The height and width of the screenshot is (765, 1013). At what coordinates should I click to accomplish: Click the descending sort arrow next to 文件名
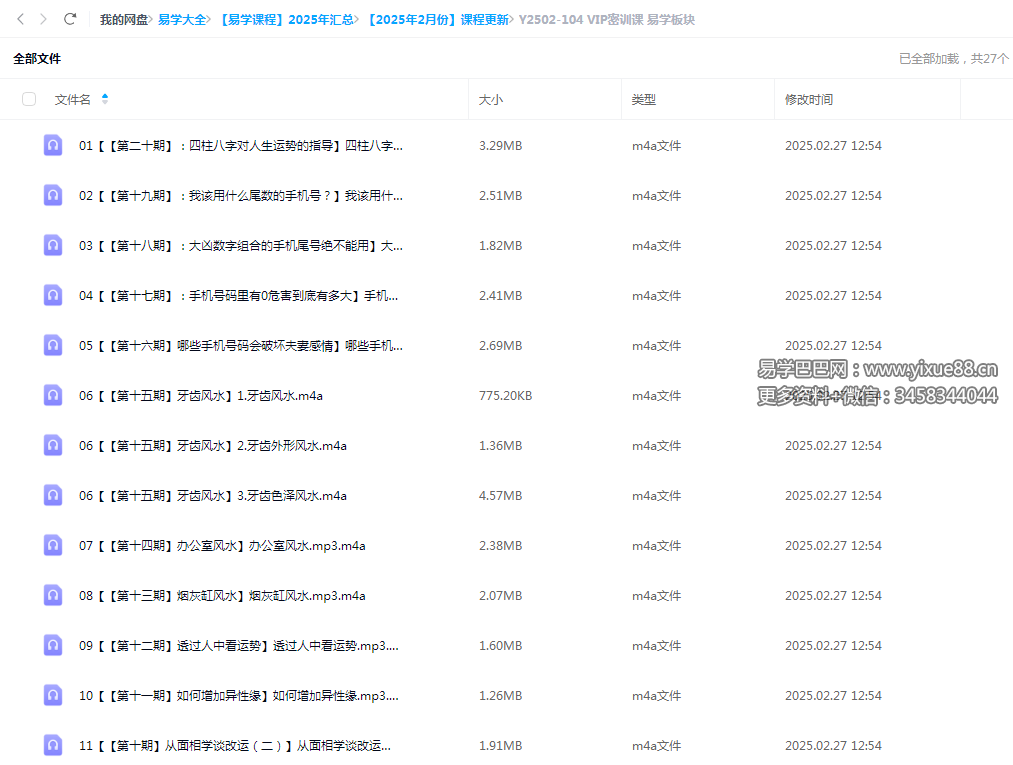[x=106, y=103]
